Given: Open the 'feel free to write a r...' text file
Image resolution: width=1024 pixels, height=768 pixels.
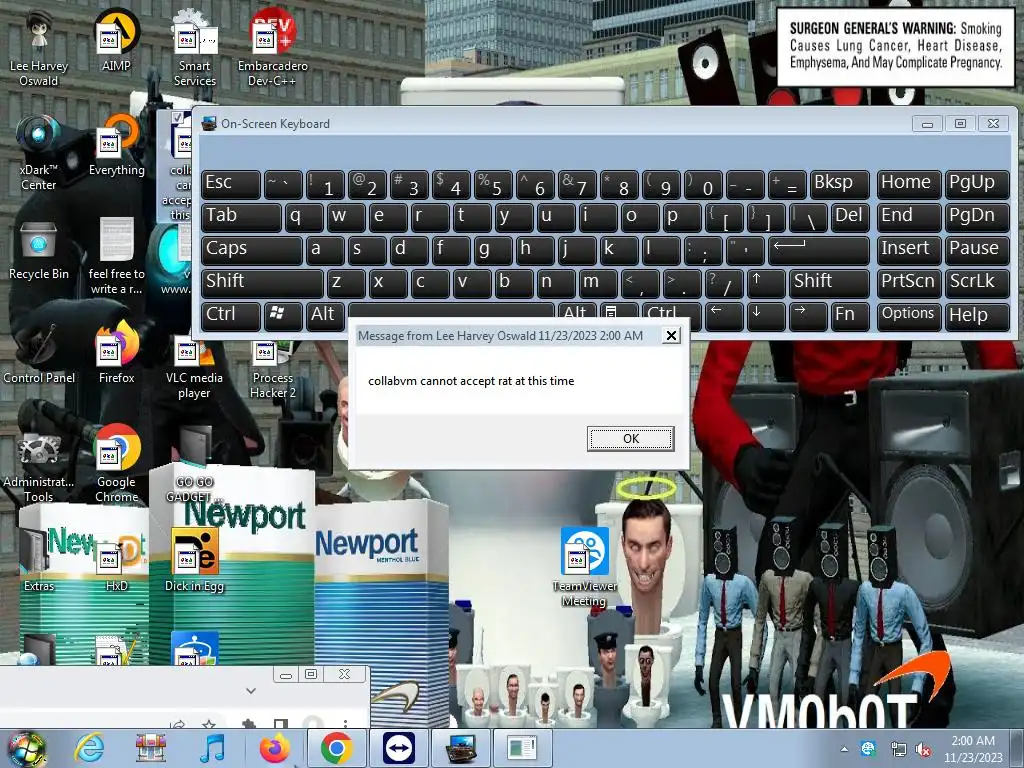Looking at the screenshot, I should [116, 257].
